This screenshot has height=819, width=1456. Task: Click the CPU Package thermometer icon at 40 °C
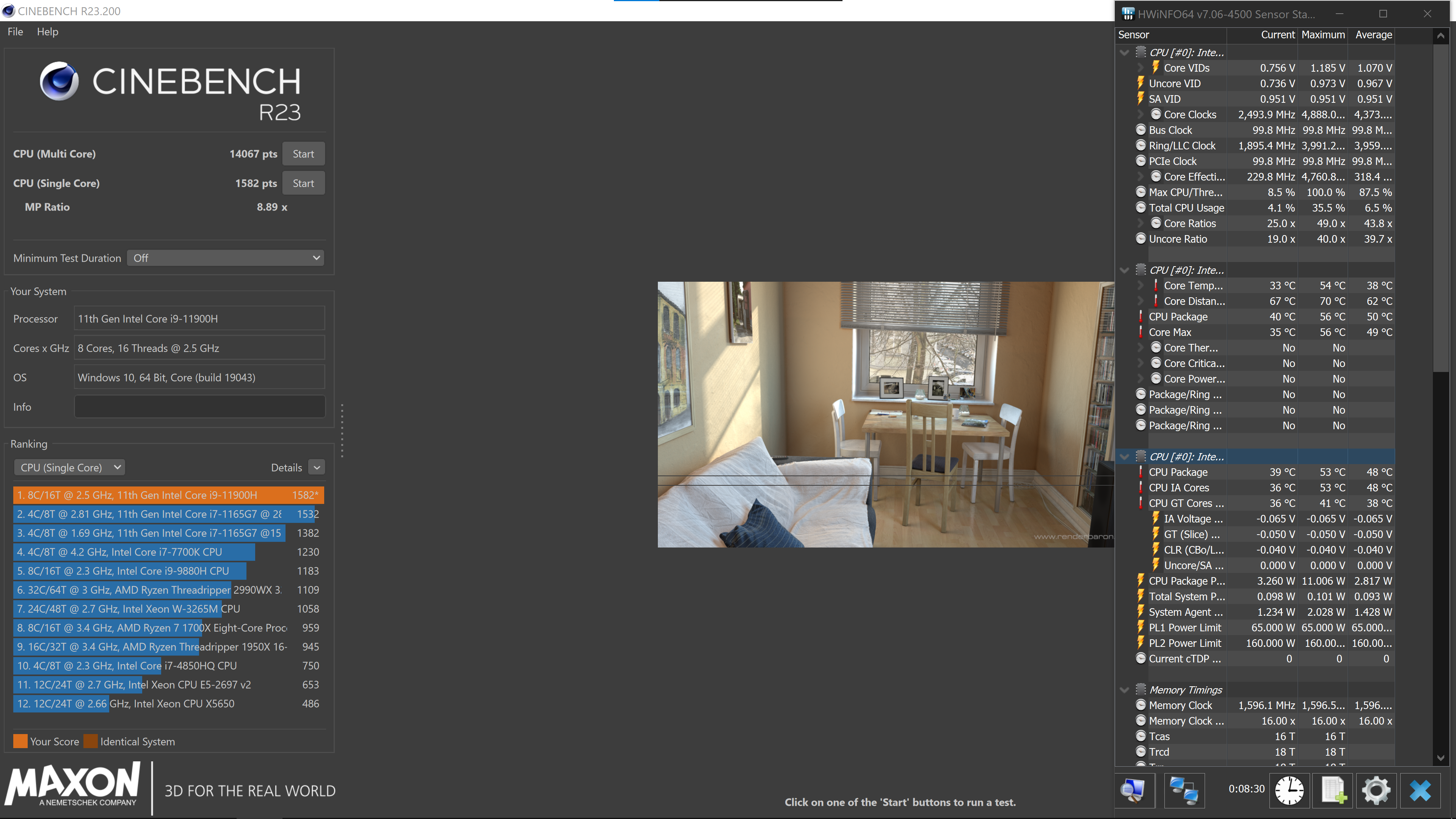point(1141,317)
